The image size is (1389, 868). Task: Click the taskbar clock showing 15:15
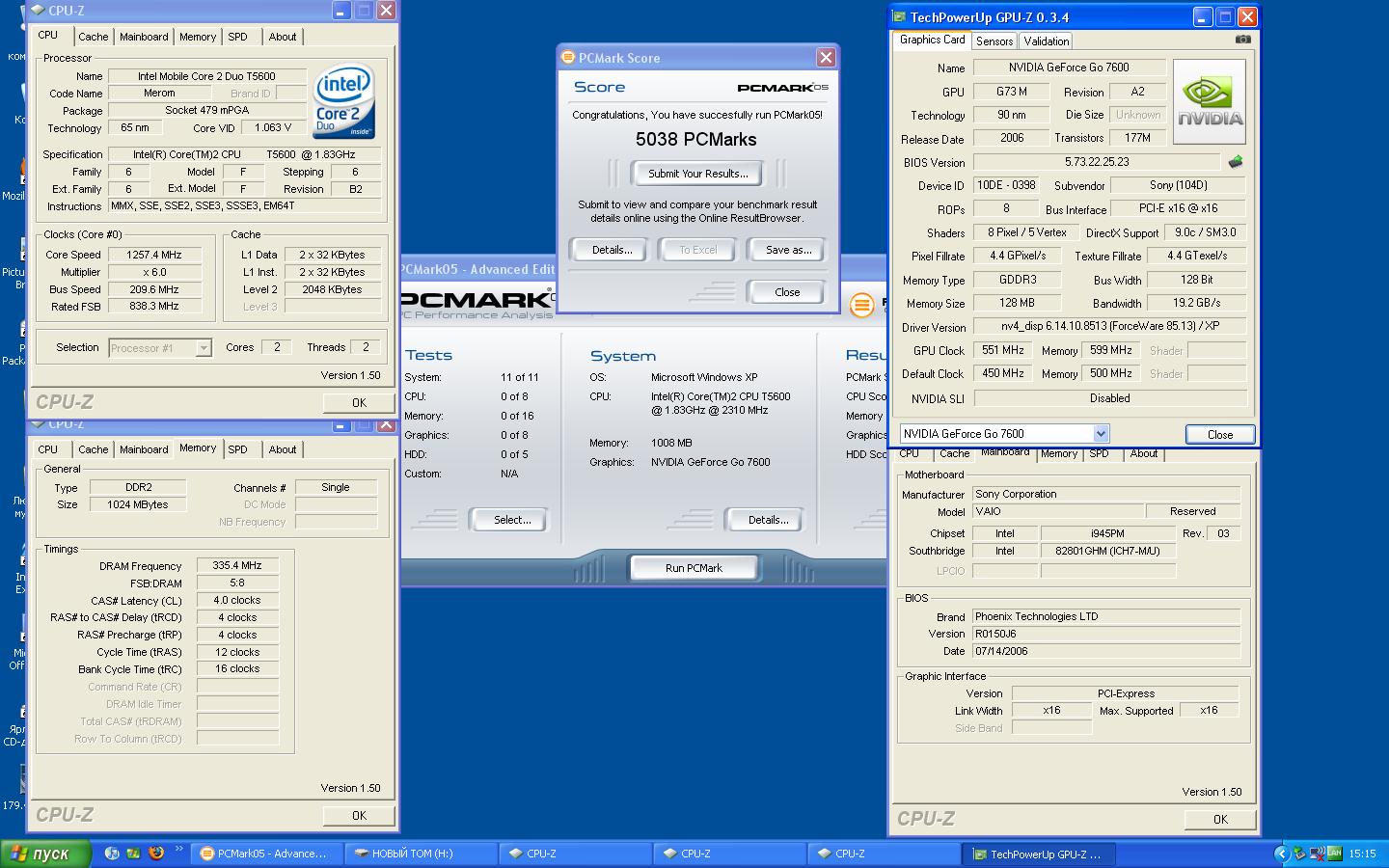1362,854
